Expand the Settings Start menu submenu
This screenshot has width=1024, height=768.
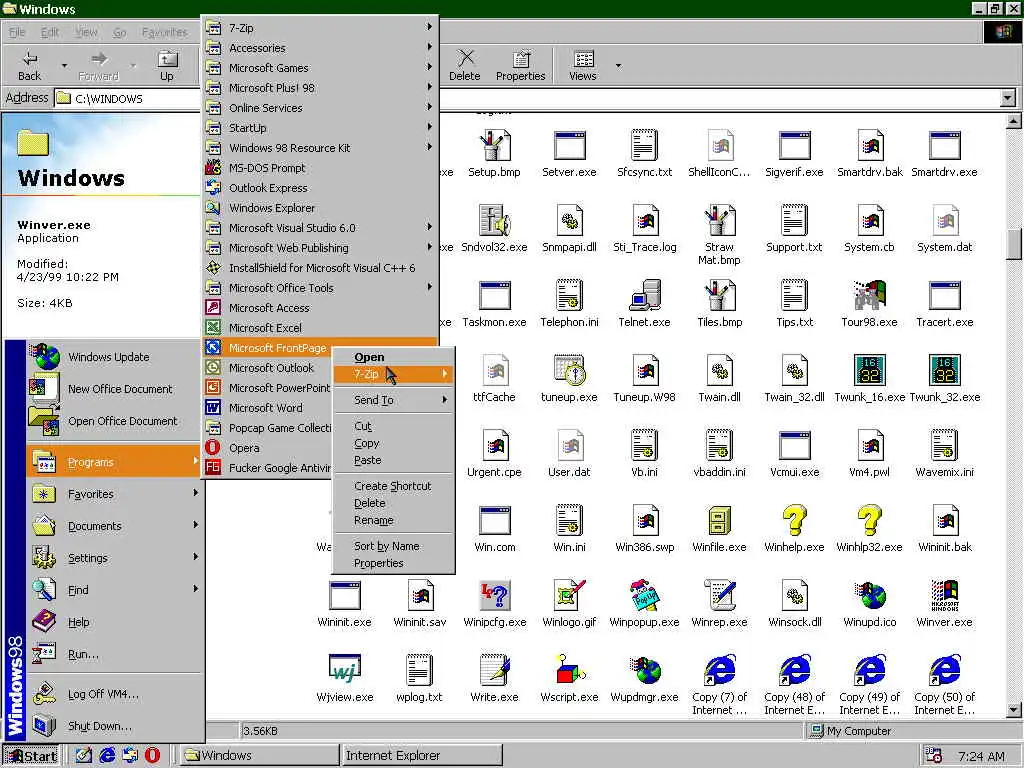(115, 558)
